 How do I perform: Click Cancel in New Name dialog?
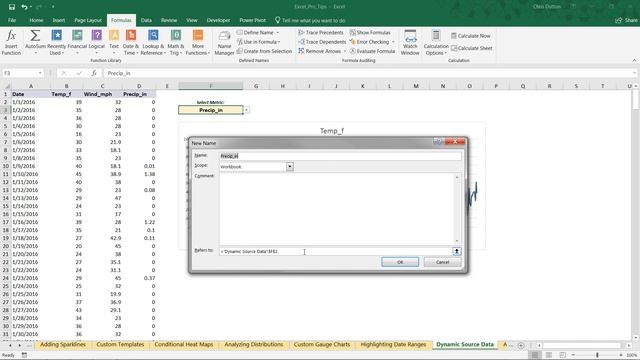pyautogui.click(x=442, y=262)
